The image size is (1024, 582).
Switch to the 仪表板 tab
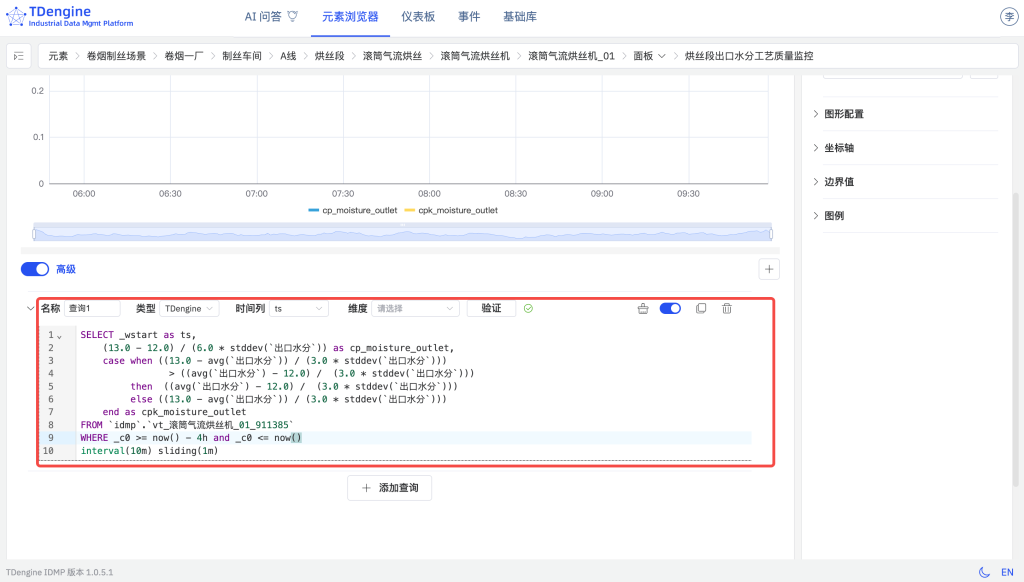(417, 16)
